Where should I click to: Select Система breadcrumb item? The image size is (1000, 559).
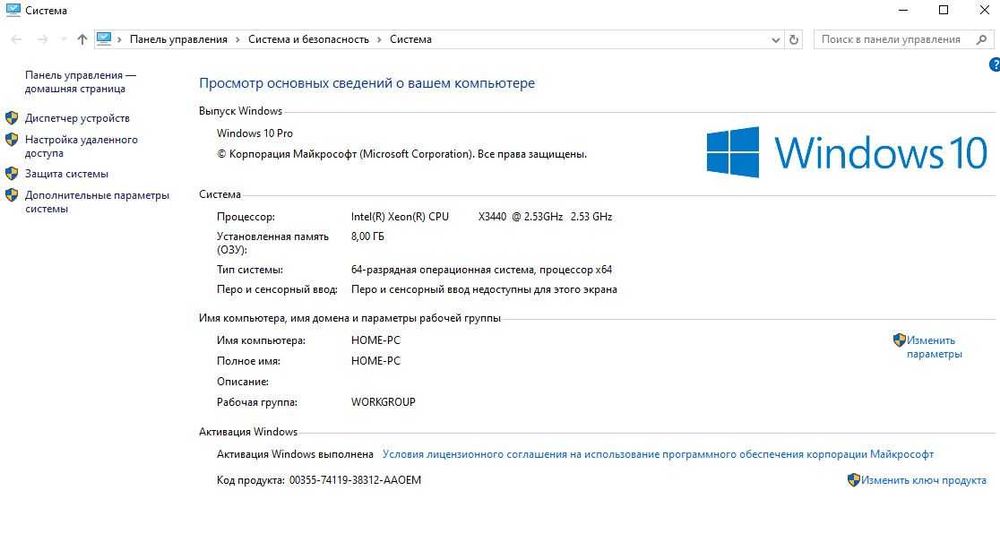click(x=411, y=40)
